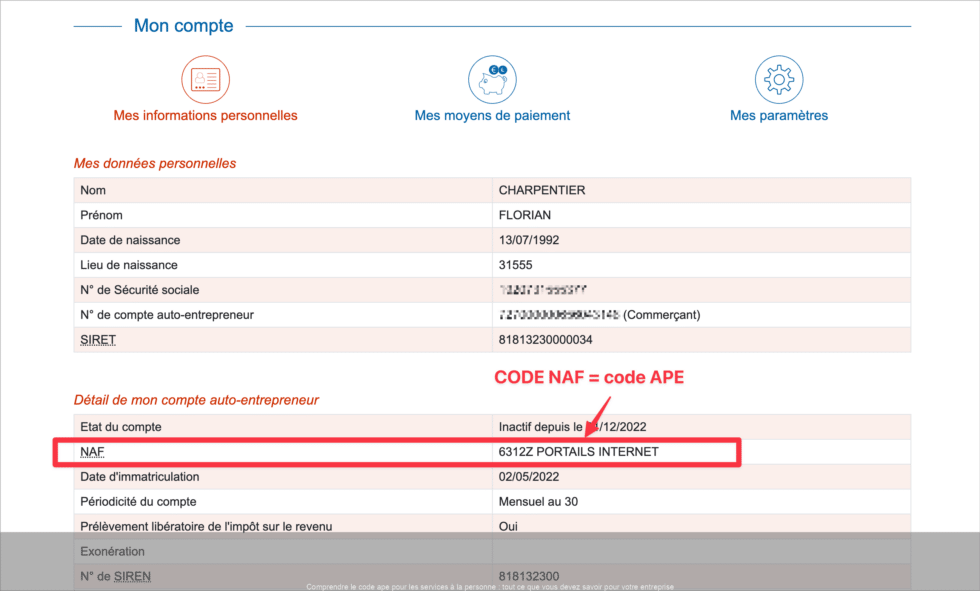This screenshot has height=591, width=980.
Task: Open the Mes paramètres gear icon
Action: tap(779, 79)
